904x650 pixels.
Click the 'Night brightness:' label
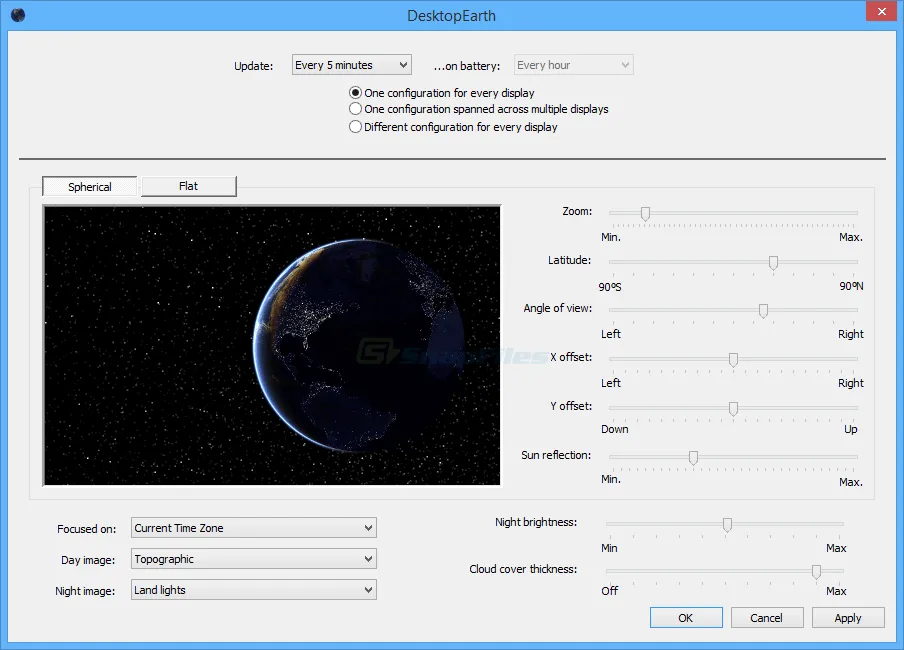coord(536,523)
